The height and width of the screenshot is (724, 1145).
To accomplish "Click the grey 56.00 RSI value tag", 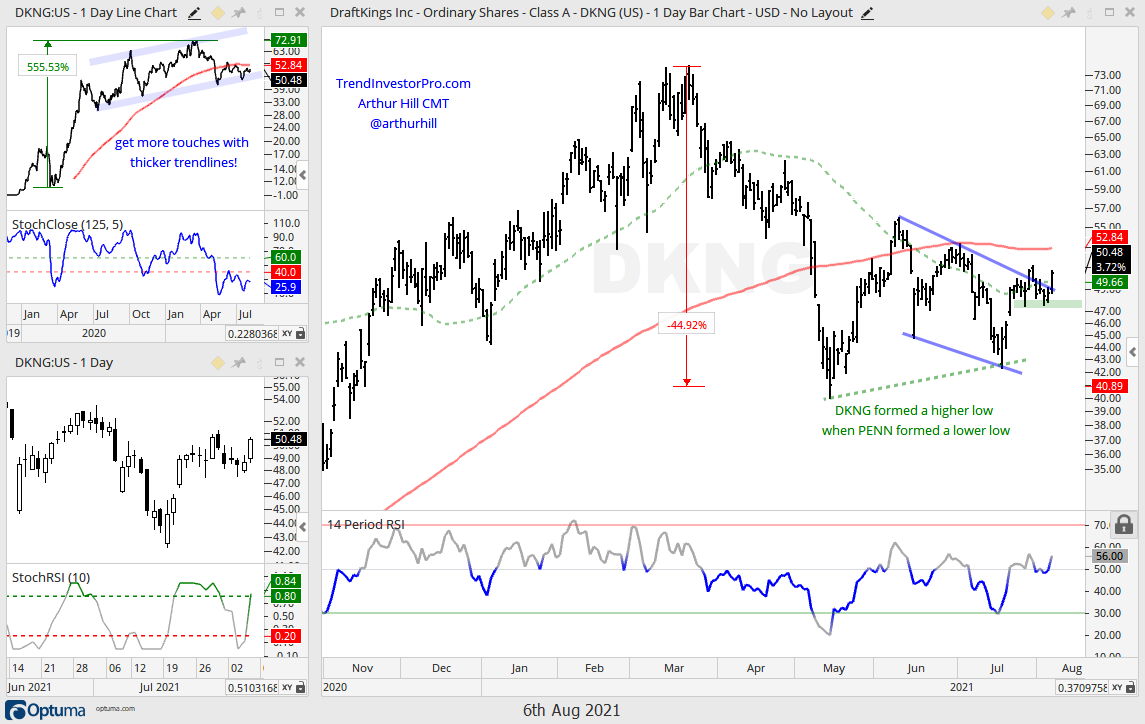I will pos(1110,556).
